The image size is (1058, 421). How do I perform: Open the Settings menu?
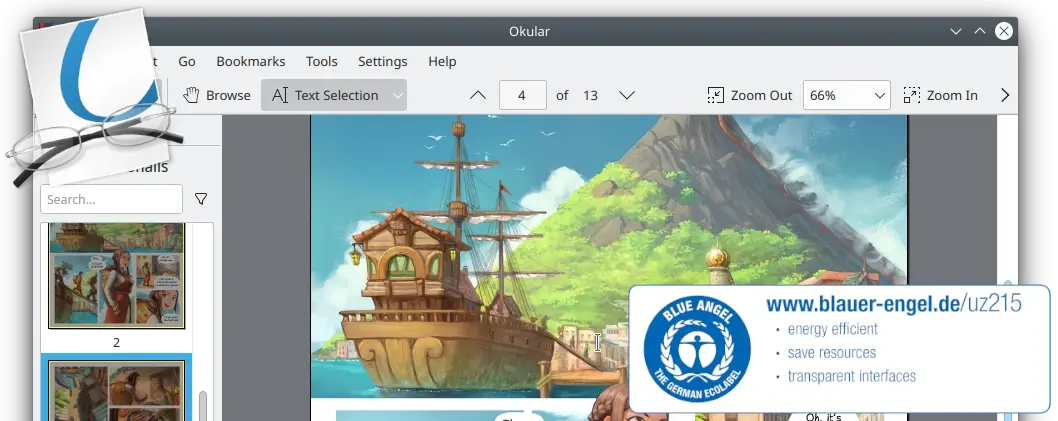[x=383, y=61]
